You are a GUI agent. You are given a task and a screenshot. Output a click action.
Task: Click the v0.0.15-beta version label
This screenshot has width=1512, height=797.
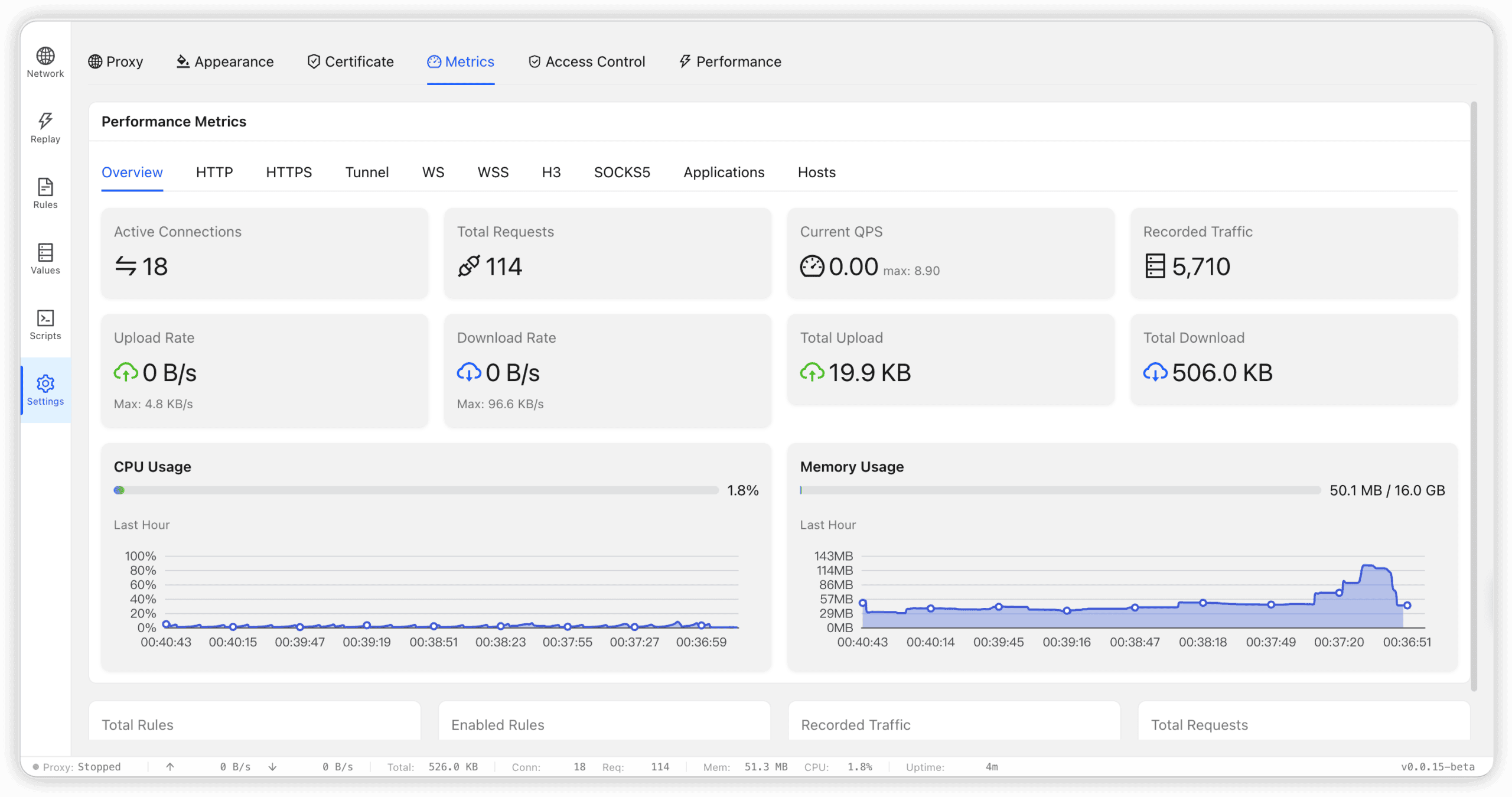(x=1438, y=767)
